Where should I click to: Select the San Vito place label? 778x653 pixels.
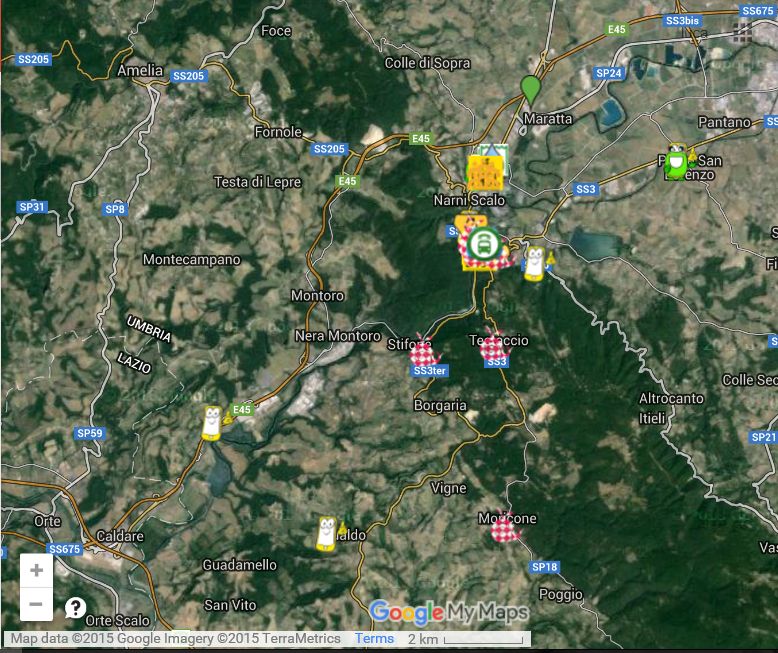tap(230, 605)
